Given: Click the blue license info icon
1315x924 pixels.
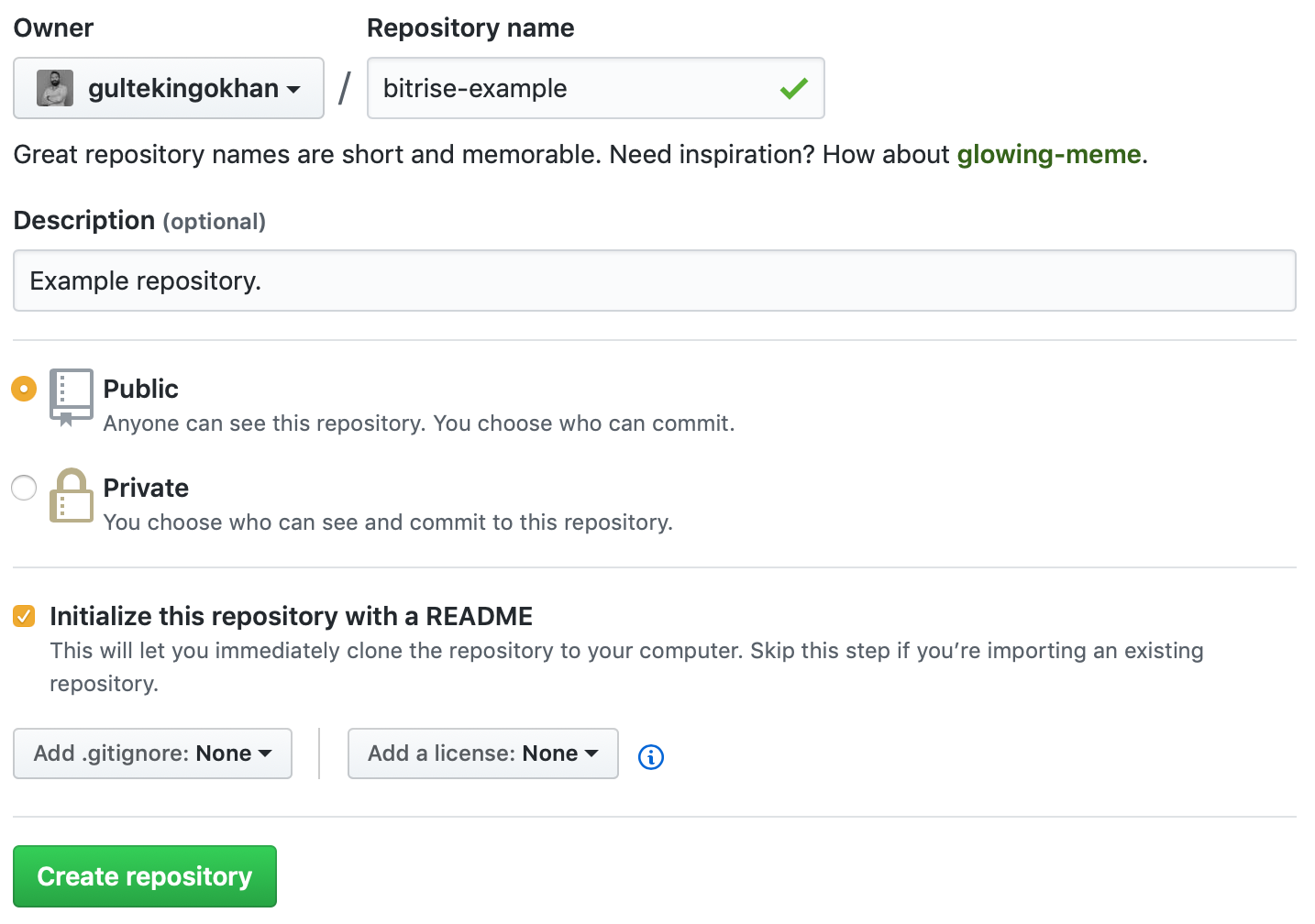Looking at the screenshot, I should click(651, 757).
